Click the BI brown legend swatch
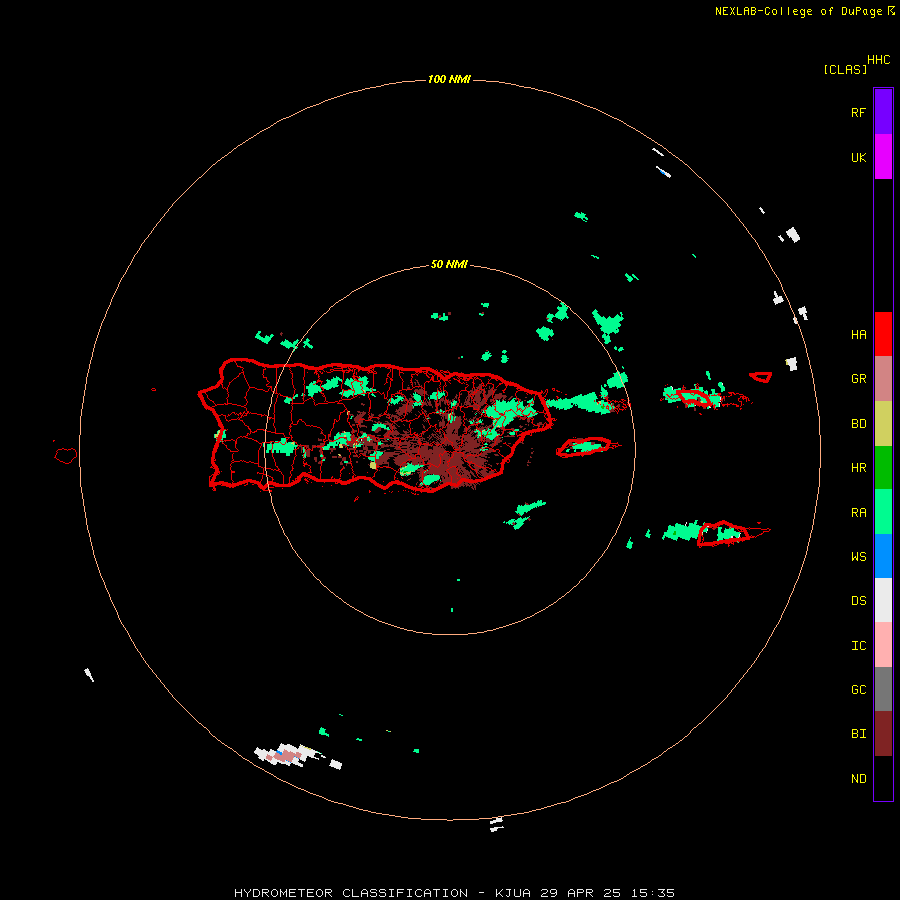Screen dimensions: 900x900 (x=883, y=734)
